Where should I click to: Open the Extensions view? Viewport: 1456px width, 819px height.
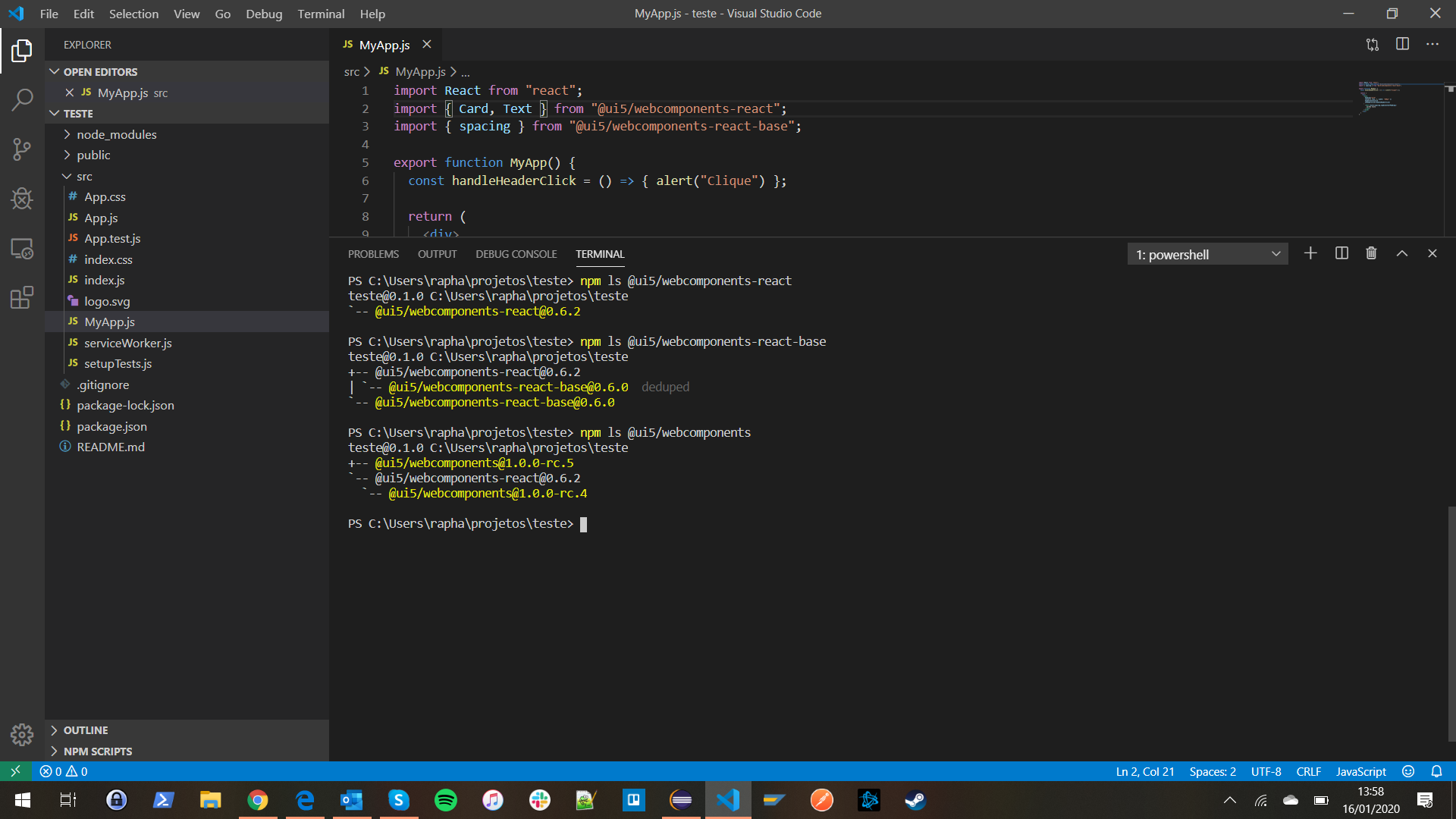[x=22, y=297]
